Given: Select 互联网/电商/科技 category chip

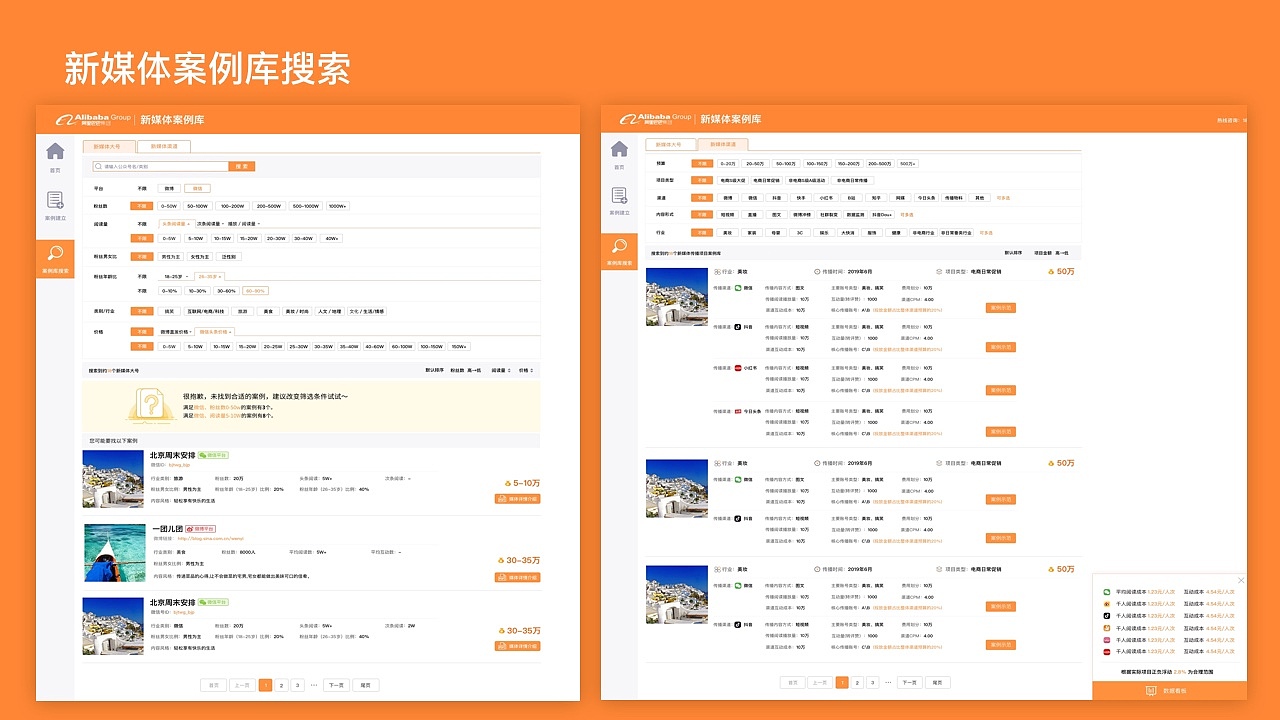Looking at the screenshot, I should pos(206,311).
